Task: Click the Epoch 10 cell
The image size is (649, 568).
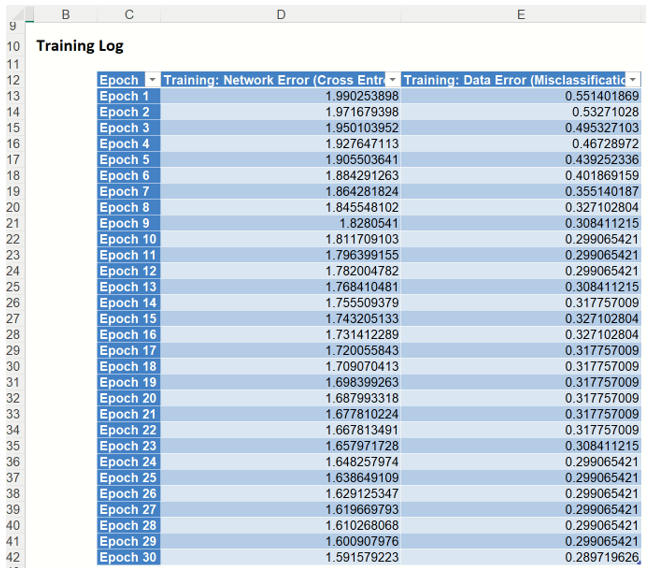Action: pyautogui.click(x=129, y=239)
